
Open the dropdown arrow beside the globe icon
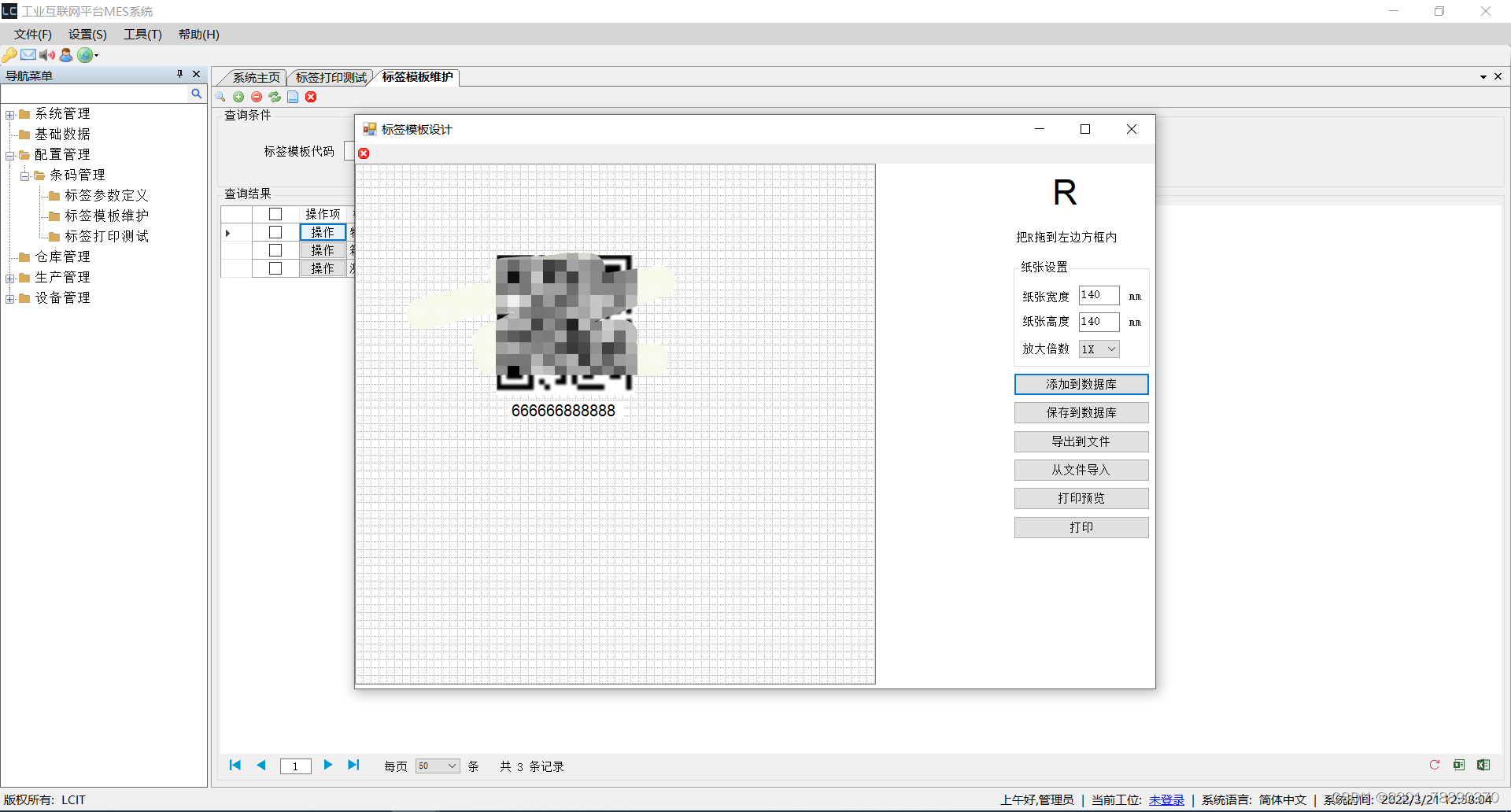point(97,55)
